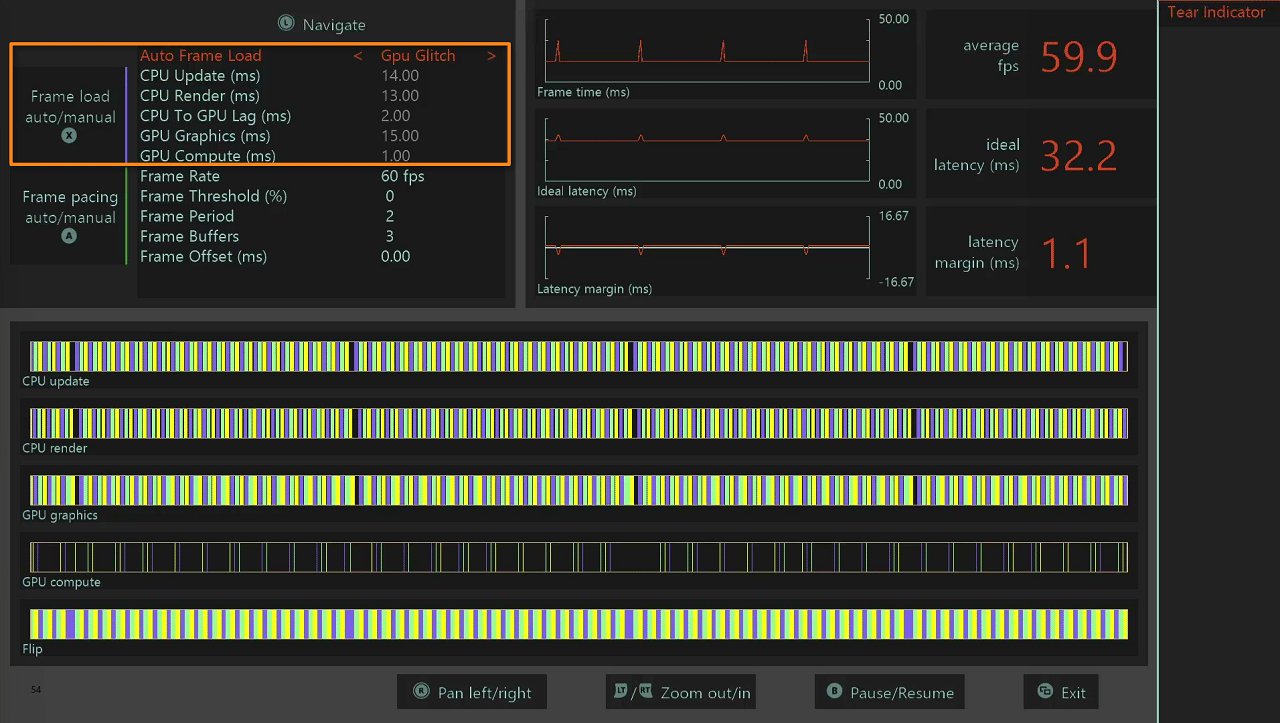Click the CPU Render value 13.00
1280x723 pixels.
(400, 96)
